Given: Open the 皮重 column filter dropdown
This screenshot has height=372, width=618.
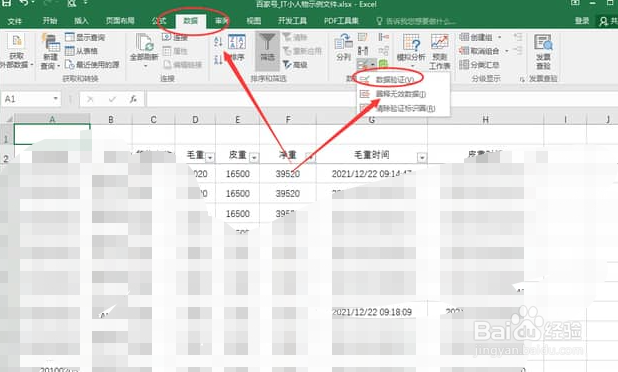Looking at the screenshot, I should (x=254, y=158).
